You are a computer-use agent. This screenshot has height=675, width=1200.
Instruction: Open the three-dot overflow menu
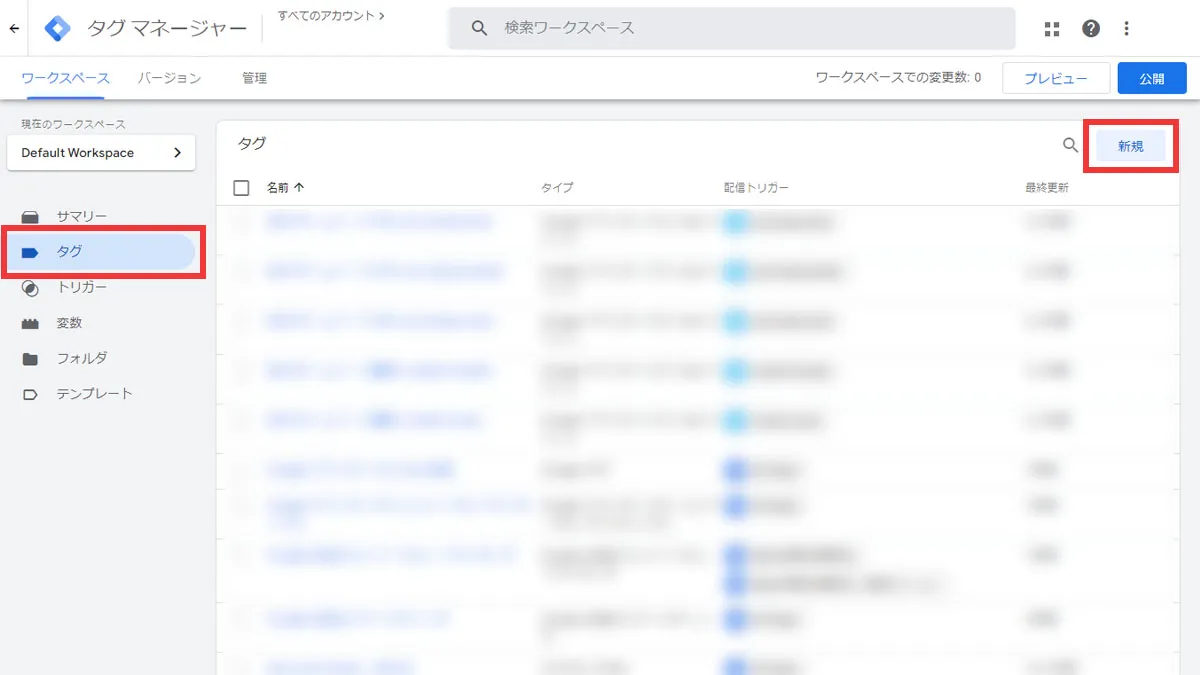click(1126, 28)
